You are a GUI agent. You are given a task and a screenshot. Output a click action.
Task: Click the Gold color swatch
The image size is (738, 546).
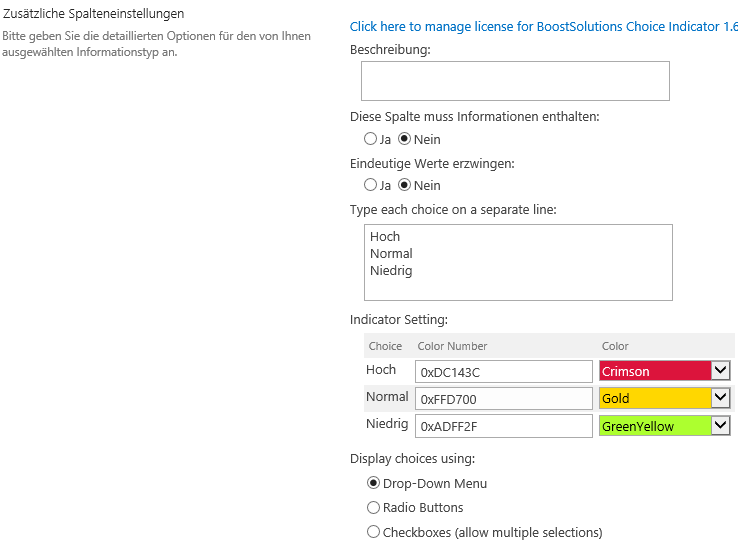[x=655, y=398]
